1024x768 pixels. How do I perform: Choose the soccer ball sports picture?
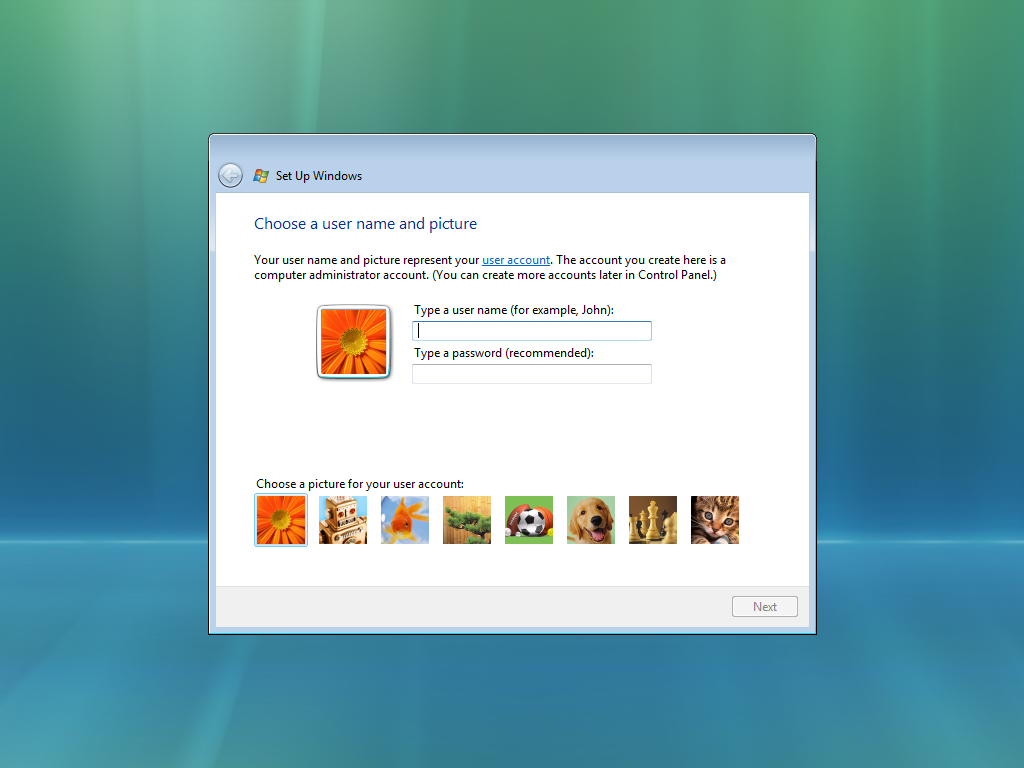(529, 520)
